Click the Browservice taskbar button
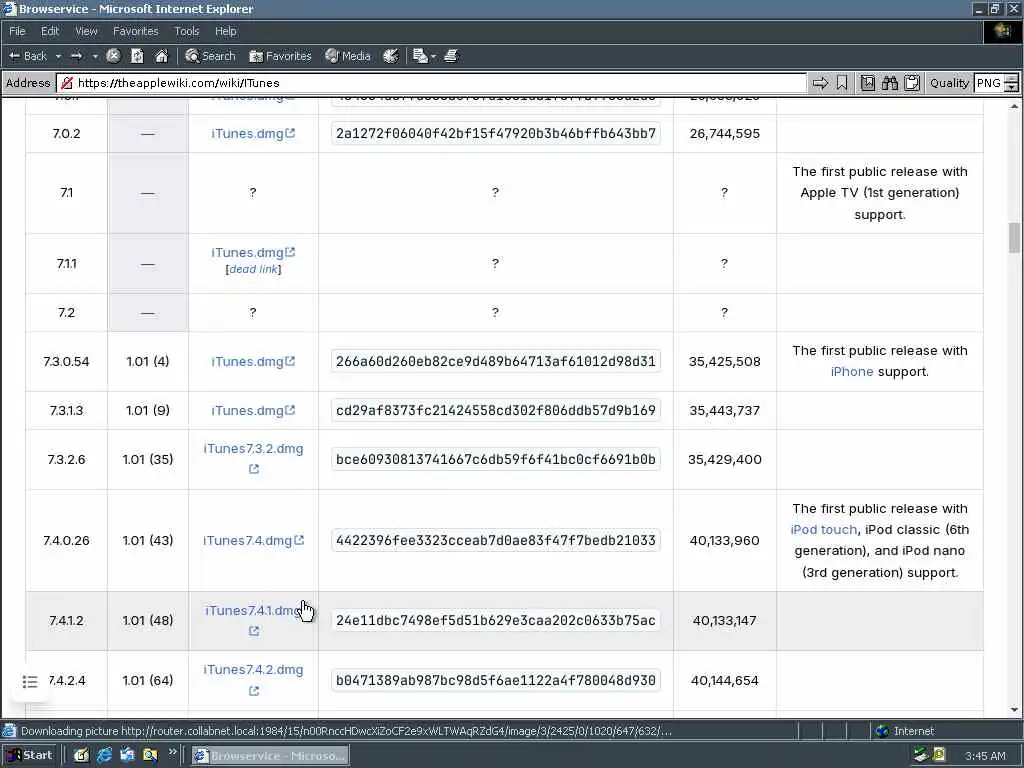Image resolution: width=1024 pixels, height=768 pixels. (270, 756)
